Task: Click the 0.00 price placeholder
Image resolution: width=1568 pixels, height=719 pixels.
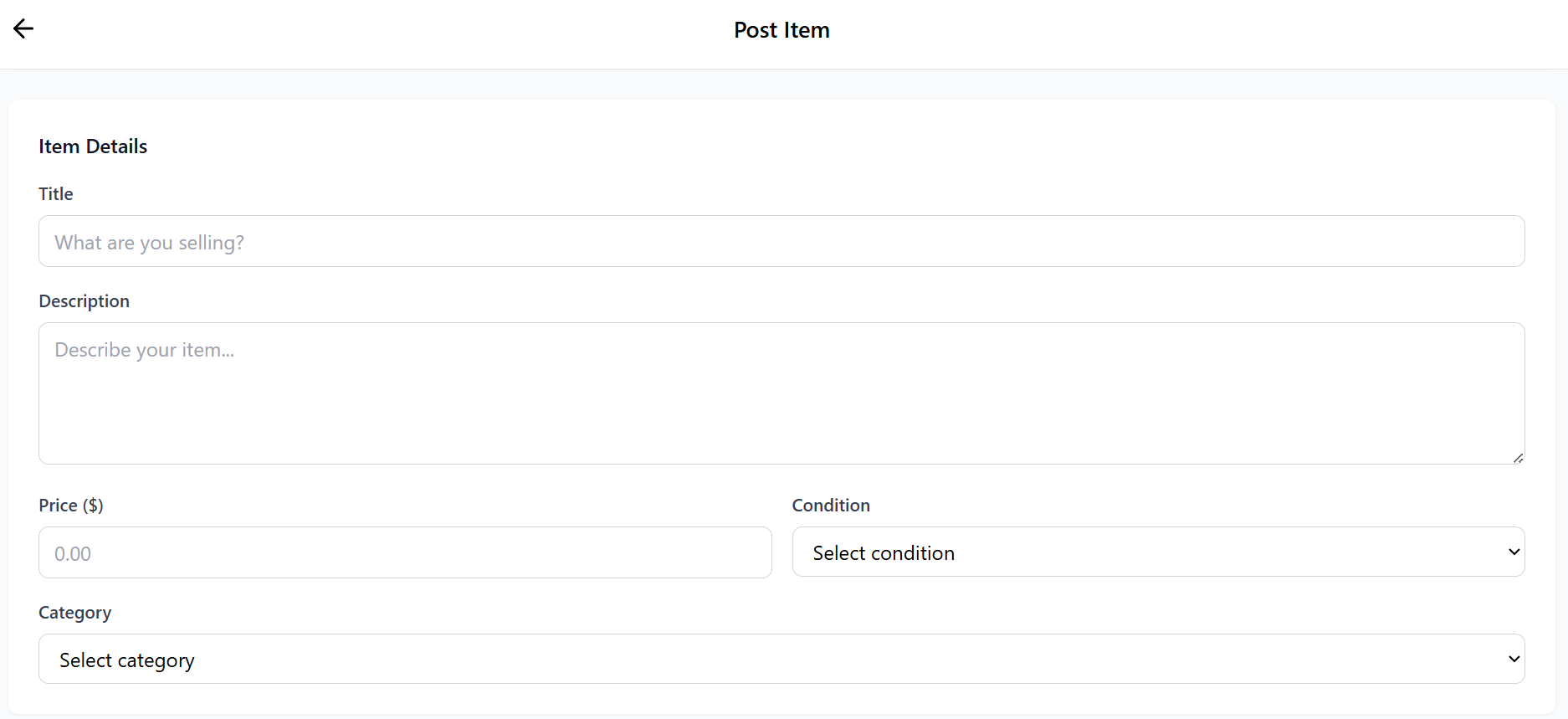Action: pyautogui.click(x=73, y=554)
